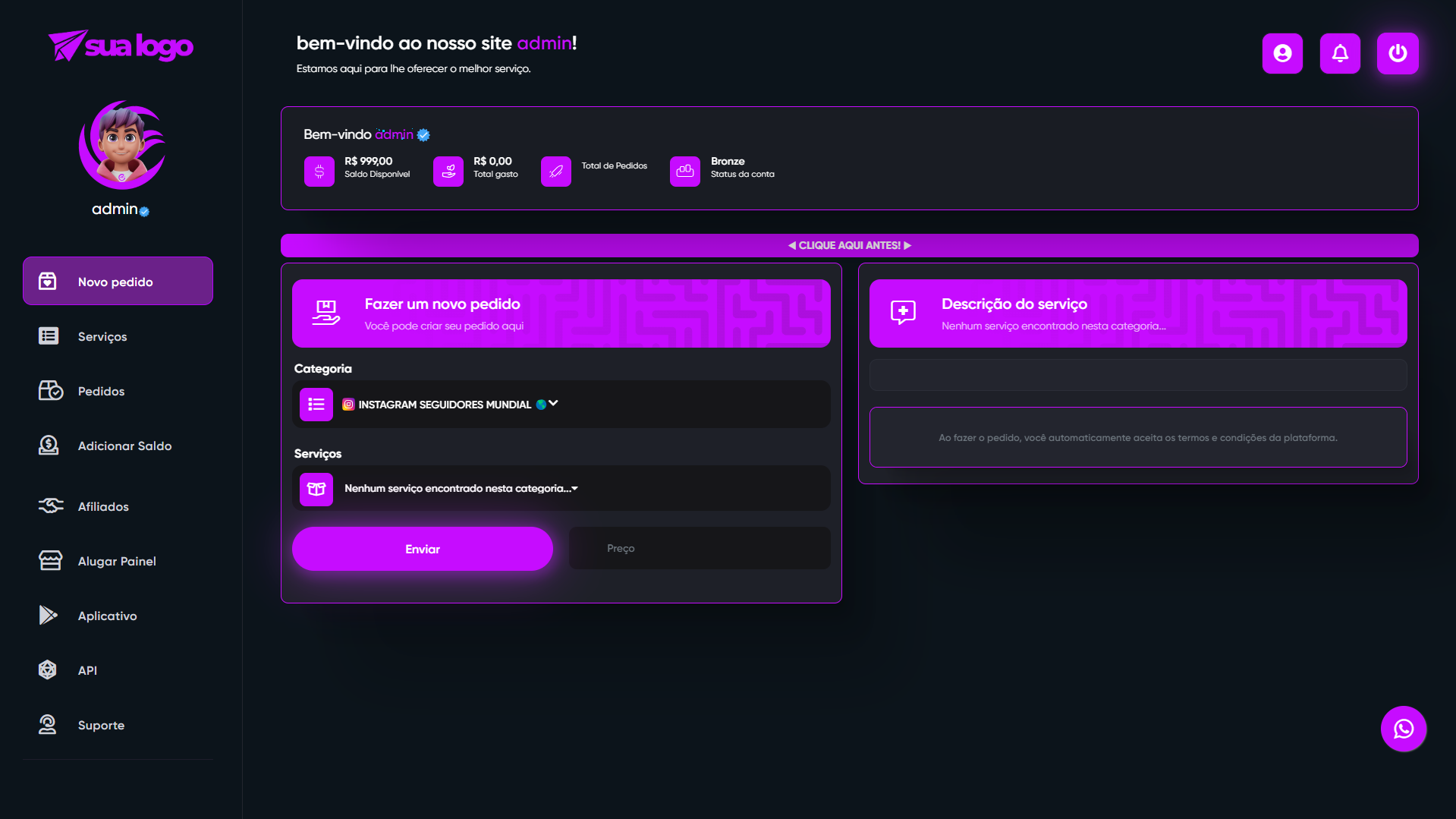Click the power/logout icon

(1397, 53)
